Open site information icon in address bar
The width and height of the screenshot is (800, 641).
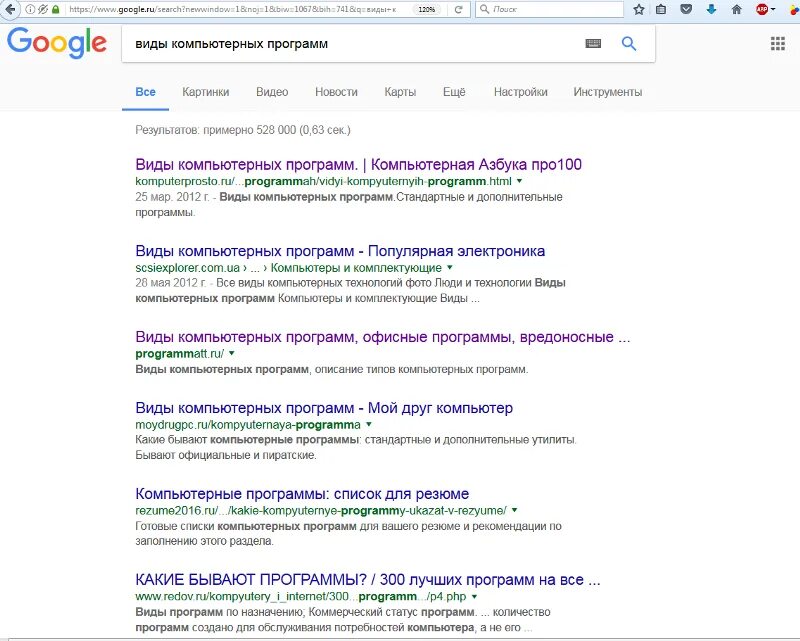[x=30, y=9]
